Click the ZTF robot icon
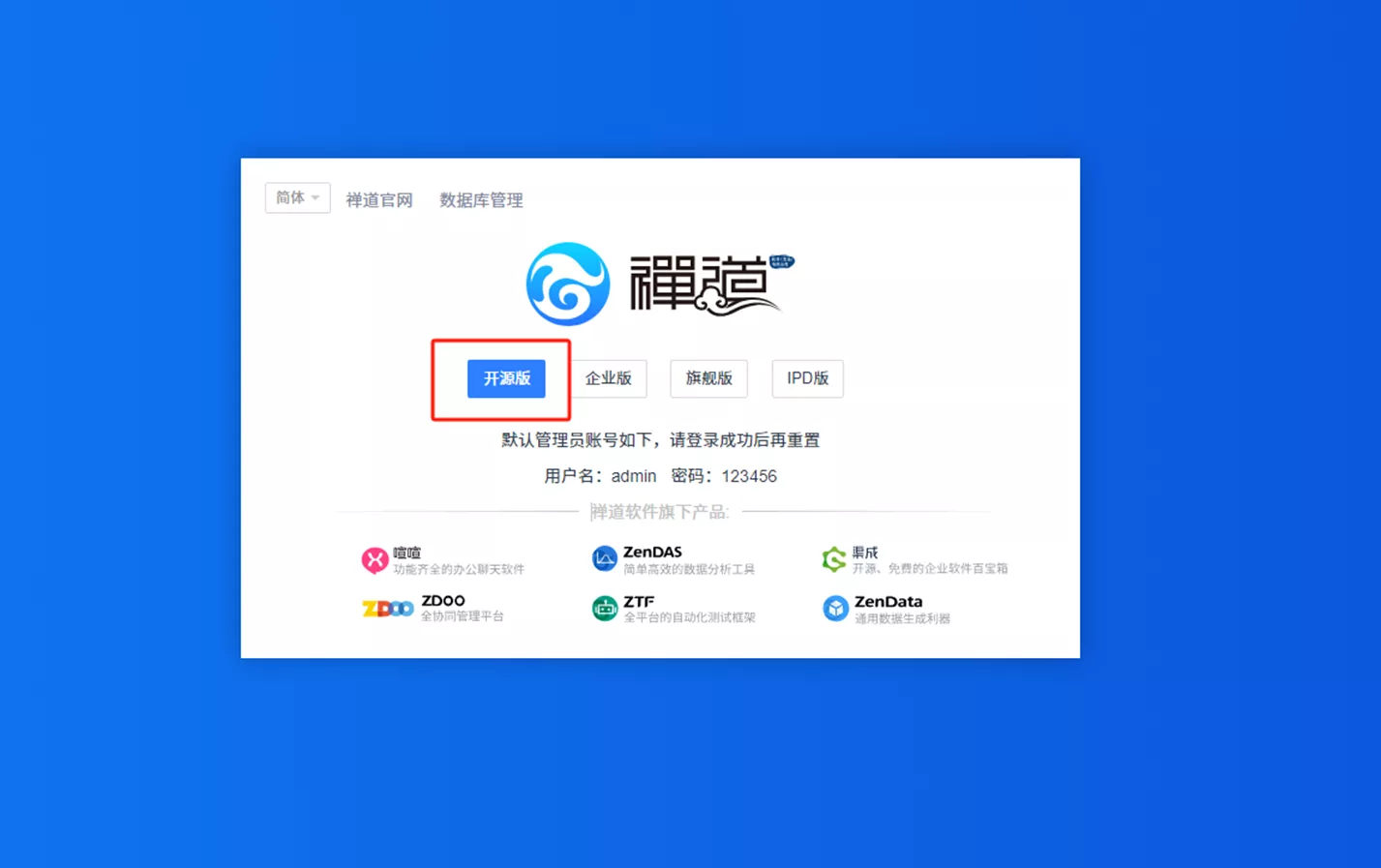1381x868 pixels. tap(605, 608)
